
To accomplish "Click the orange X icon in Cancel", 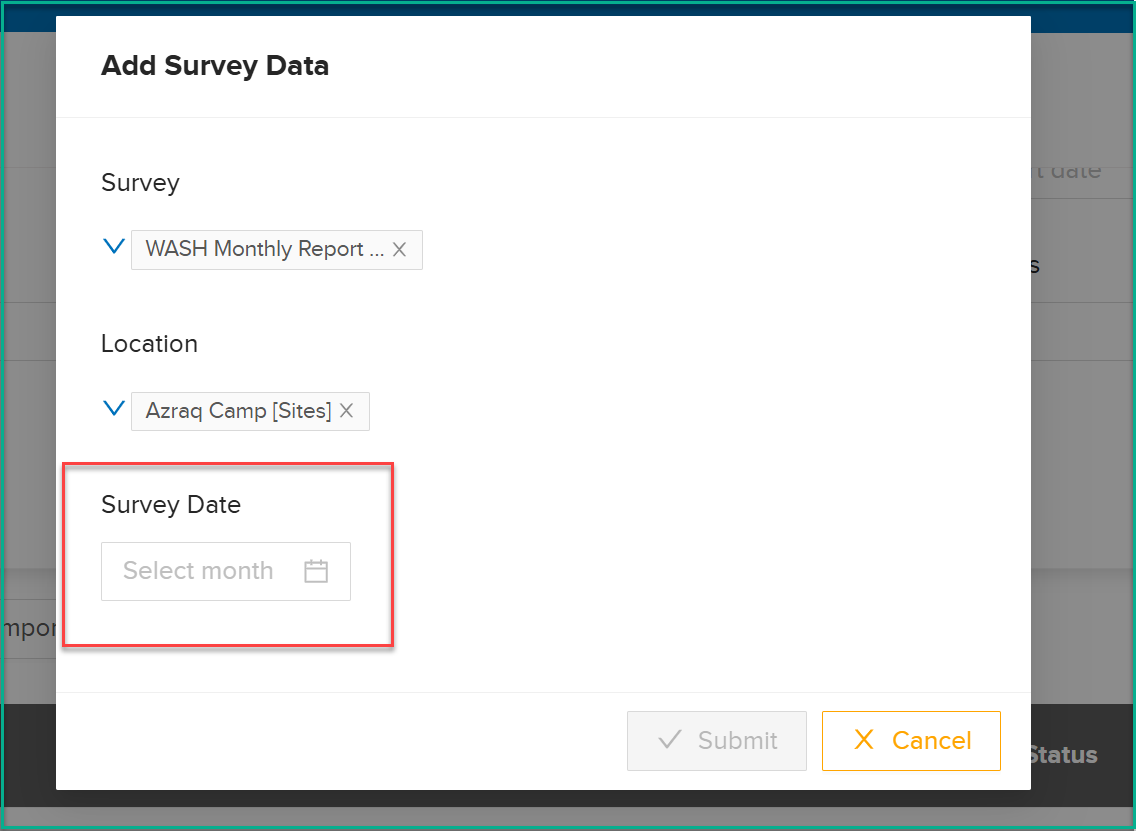I will tap(864, 740).
